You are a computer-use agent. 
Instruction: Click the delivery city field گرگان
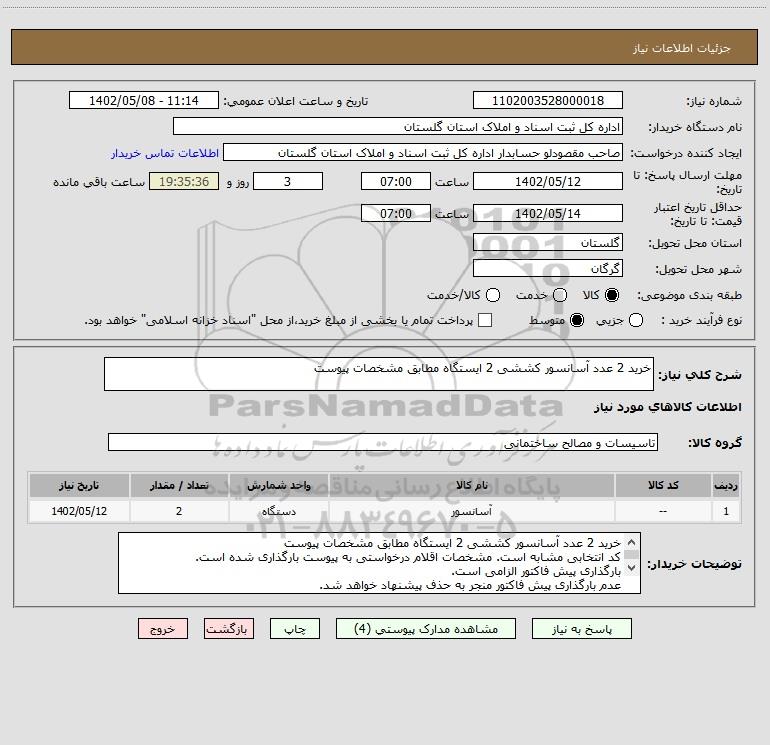(548, 268)
